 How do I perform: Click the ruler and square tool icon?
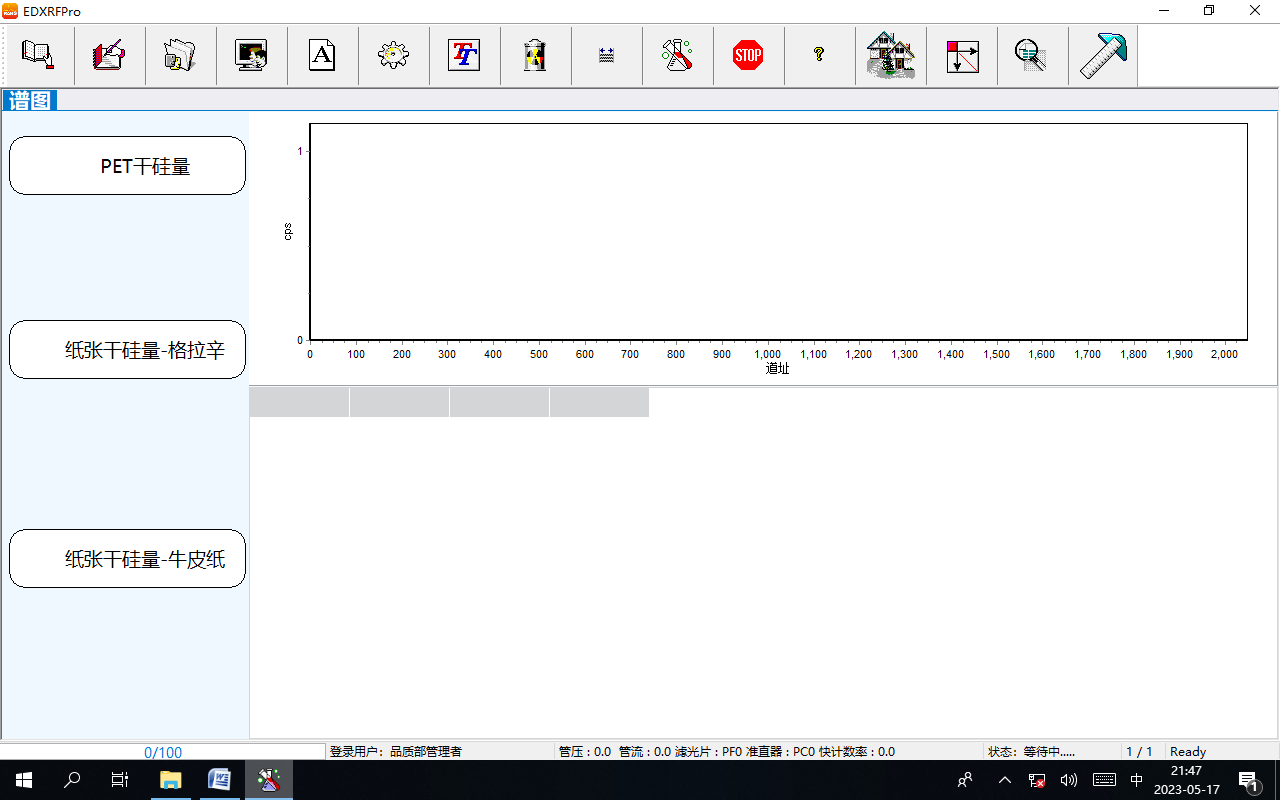pyautogui.click(x=1102, y=55)
